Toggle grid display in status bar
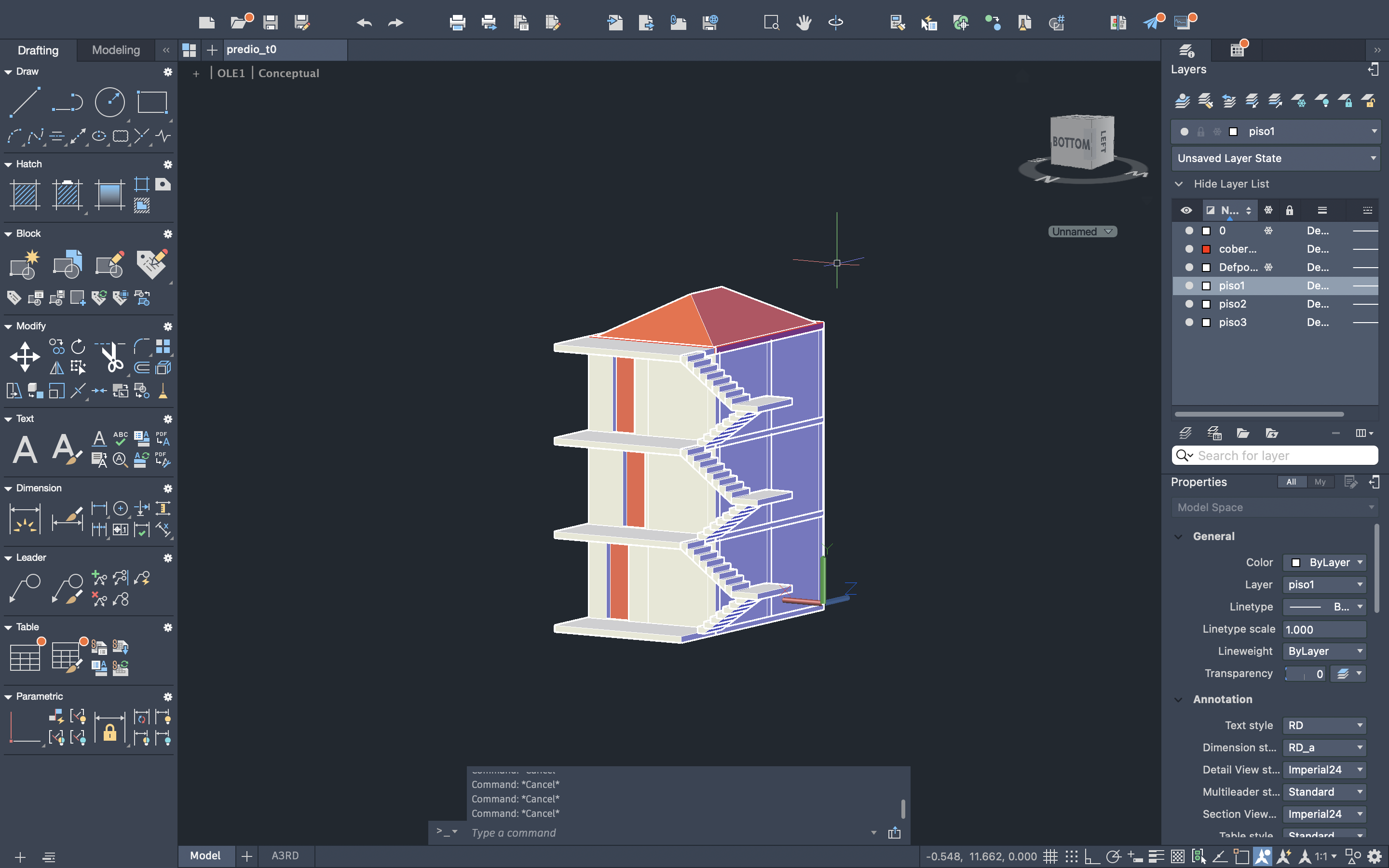This screenshot has width=1389, height=868. tap(1050, 856)
